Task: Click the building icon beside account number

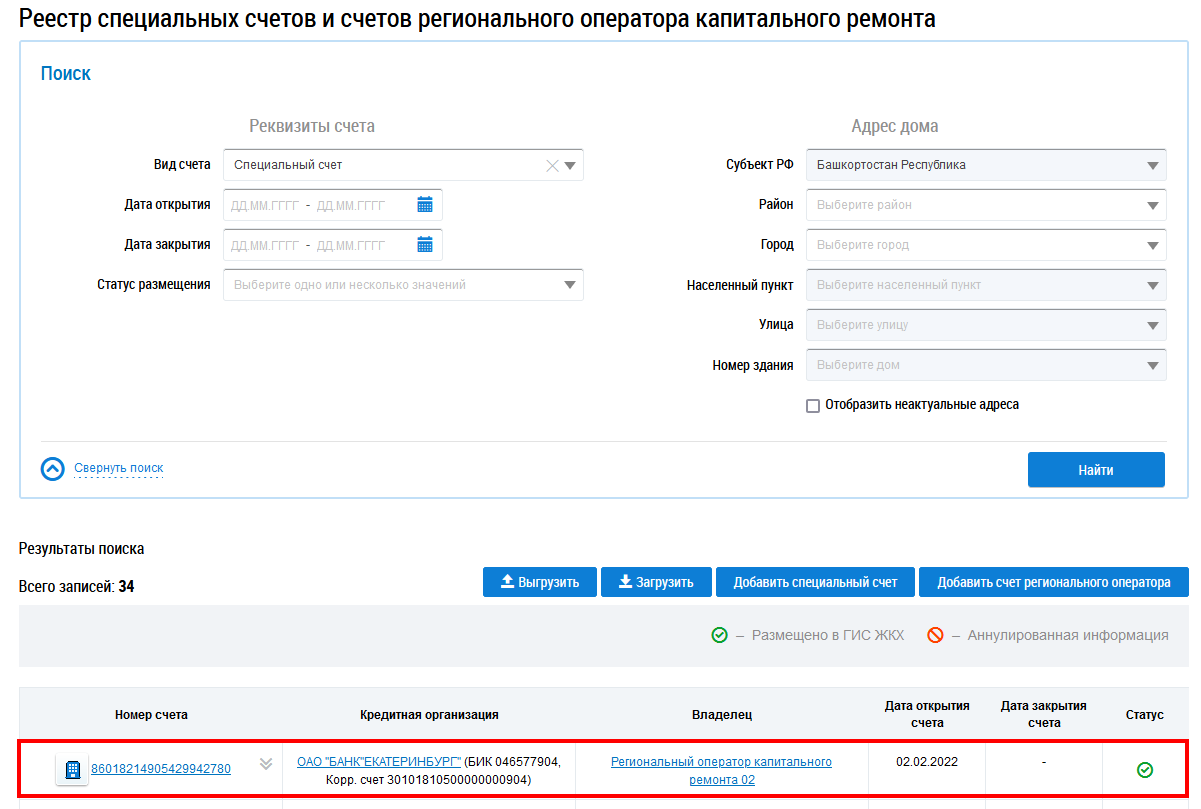Action: 72,769
